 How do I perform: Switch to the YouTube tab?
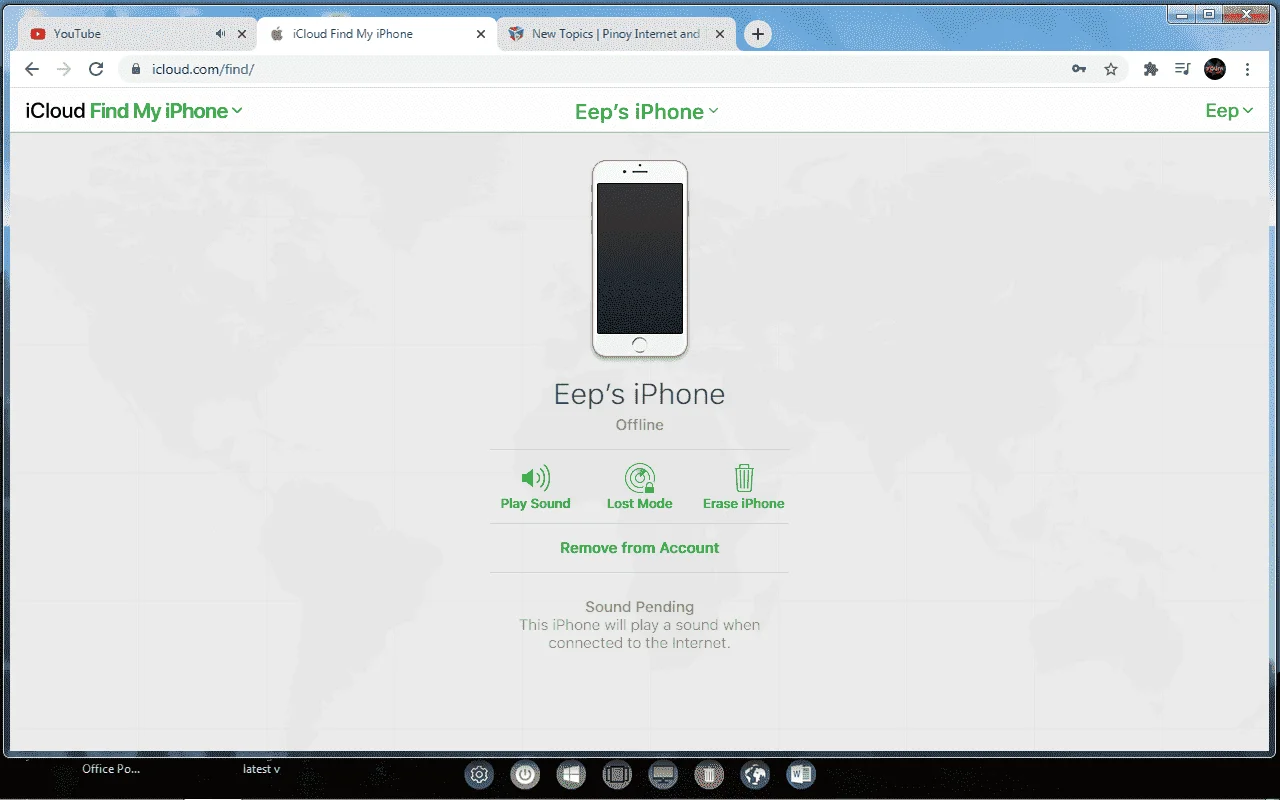click(136, 34)
